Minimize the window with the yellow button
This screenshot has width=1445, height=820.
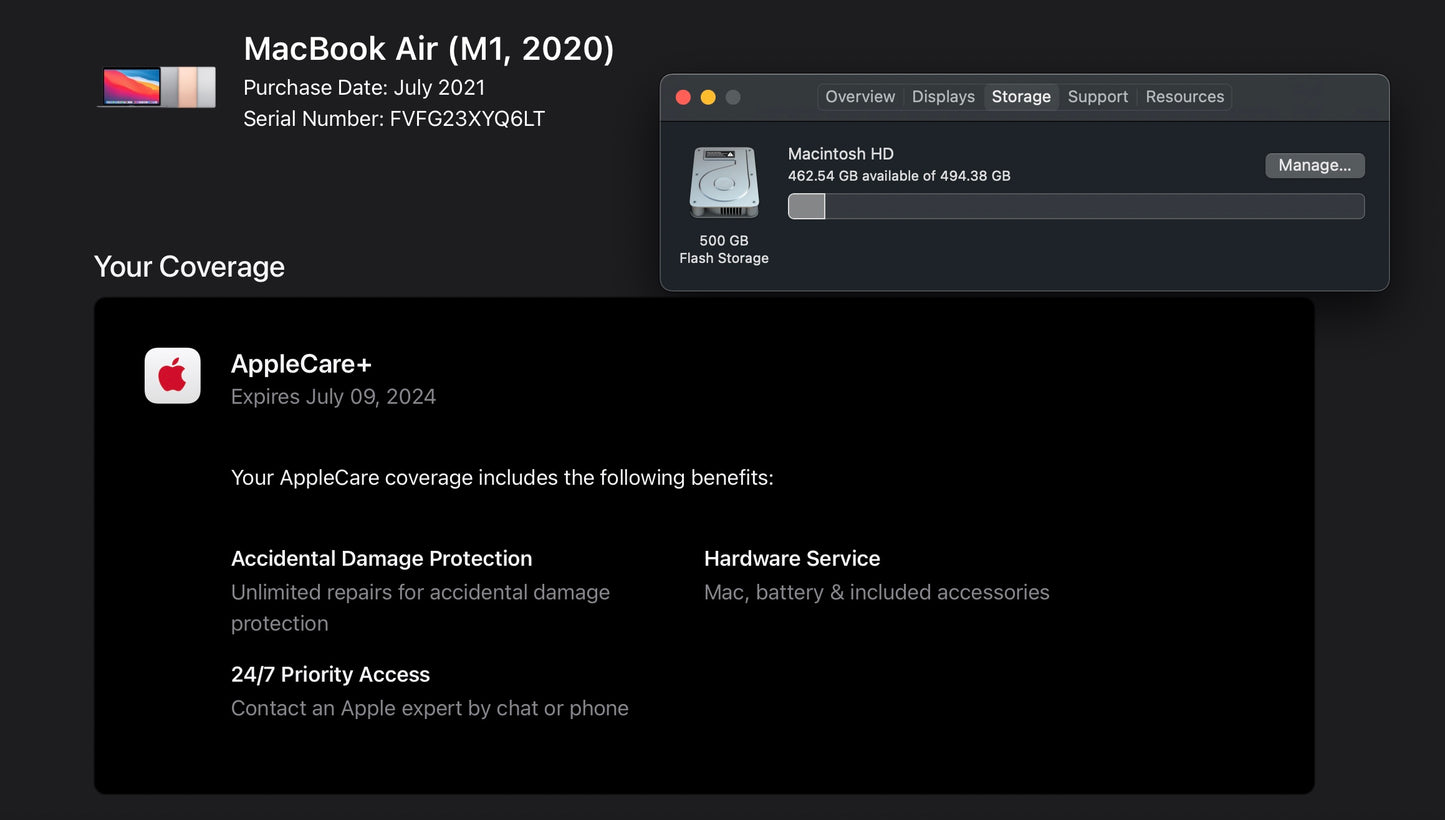click(x=708, y=97)
